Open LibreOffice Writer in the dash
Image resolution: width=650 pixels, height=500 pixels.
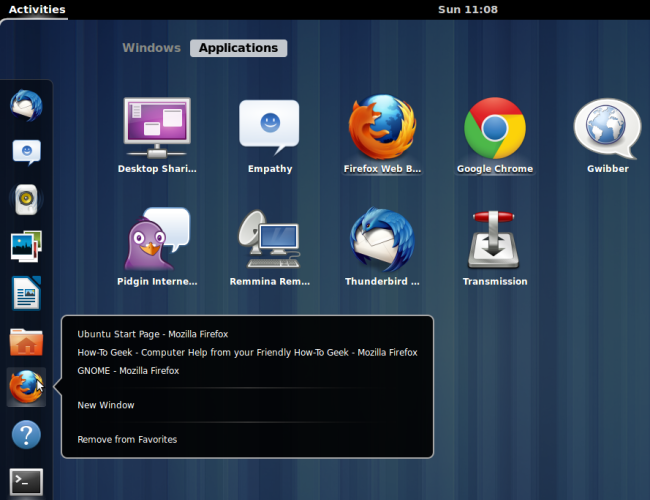click(x=26, y=293)
